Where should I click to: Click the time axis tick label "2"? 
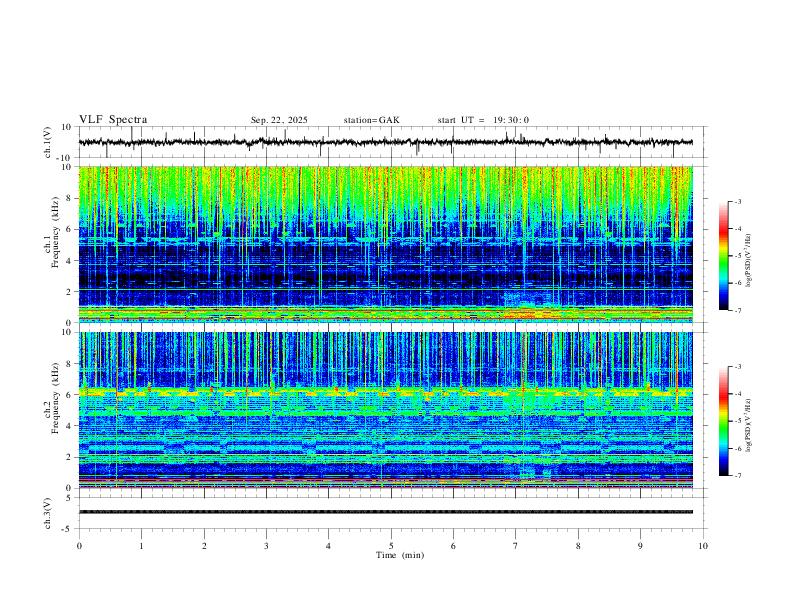pyautogui.click(x=204, y=546)
